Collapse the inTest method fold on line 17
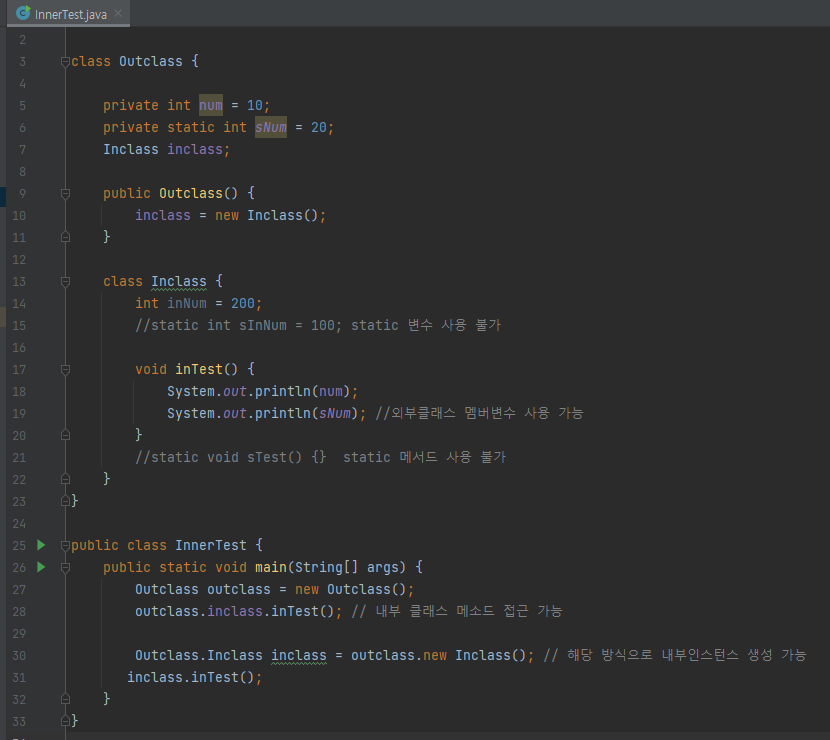 (x=65, y=369)
